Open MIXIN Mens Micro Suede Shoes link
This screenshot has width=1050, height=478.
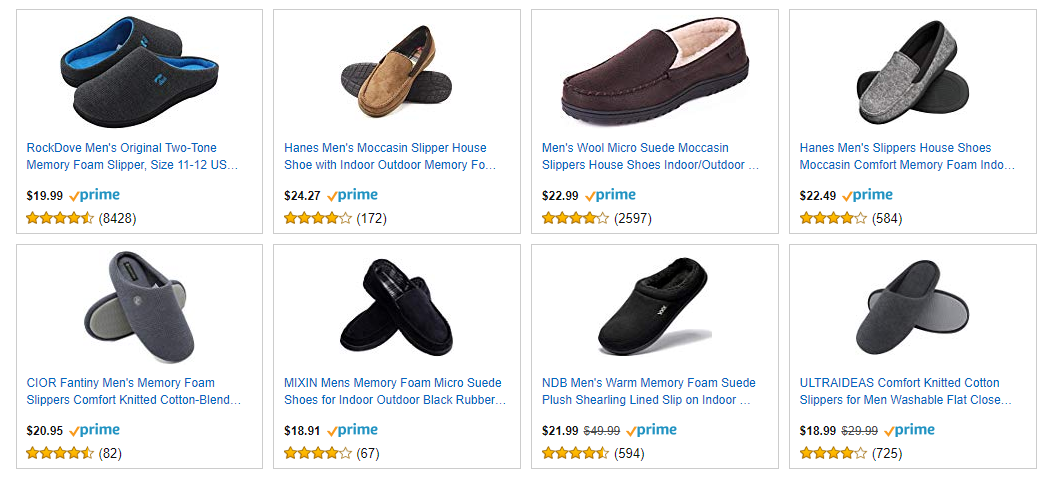click(x=394, y=391)
